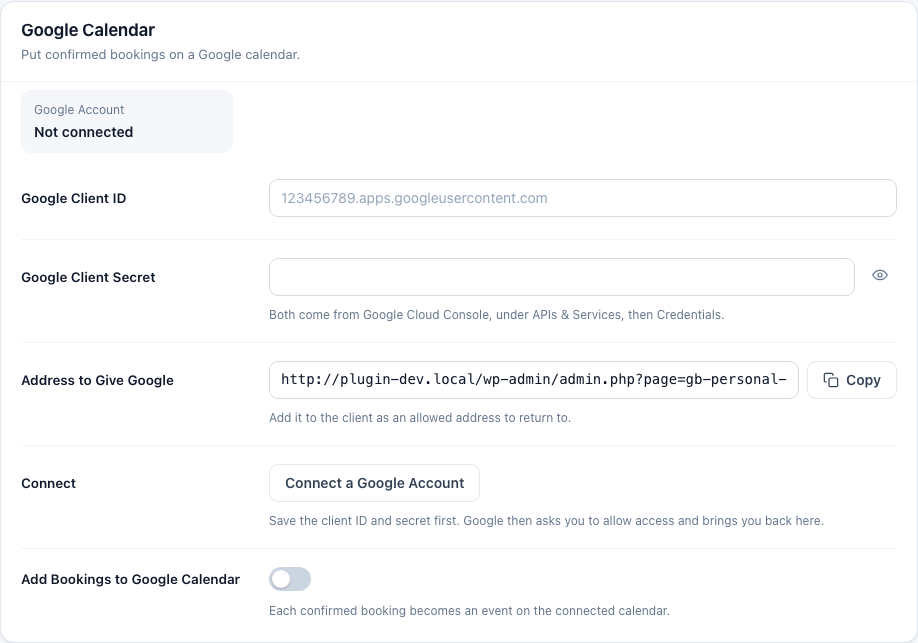The image size is (918, 643).
Task: Click 'Each confirmed booking becomes an event' text
Action: (469, 611)
